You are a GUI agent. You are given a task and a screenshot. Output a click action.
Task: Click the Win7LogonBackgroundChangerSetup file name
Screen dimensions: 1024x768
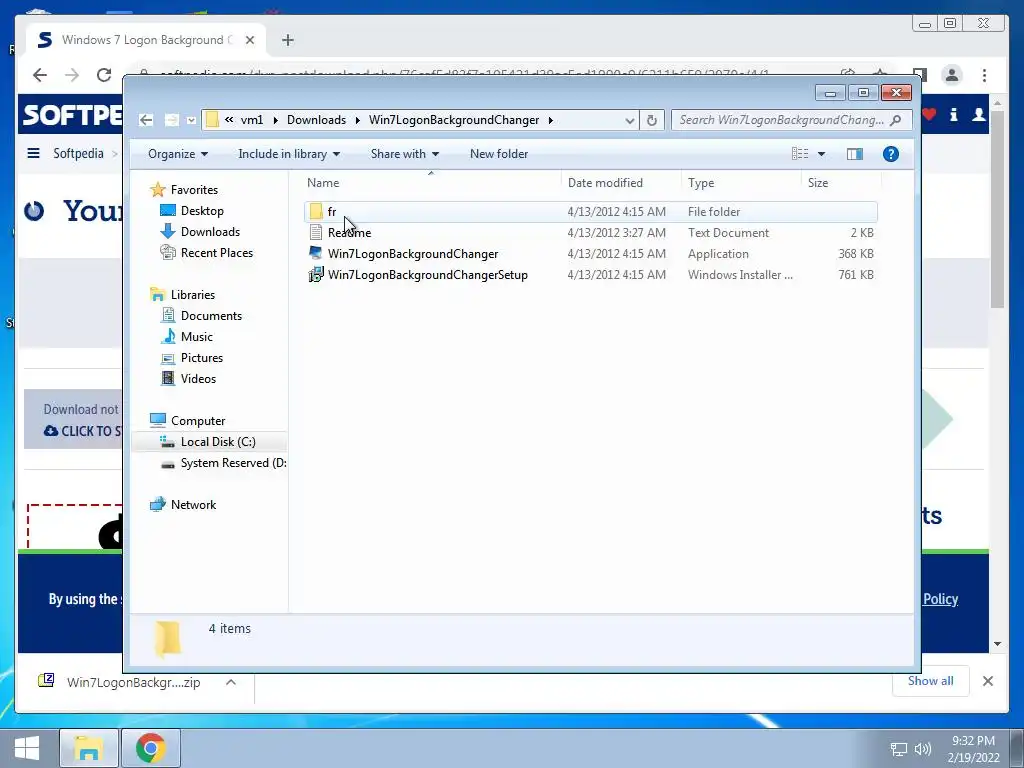click(428, 275)
